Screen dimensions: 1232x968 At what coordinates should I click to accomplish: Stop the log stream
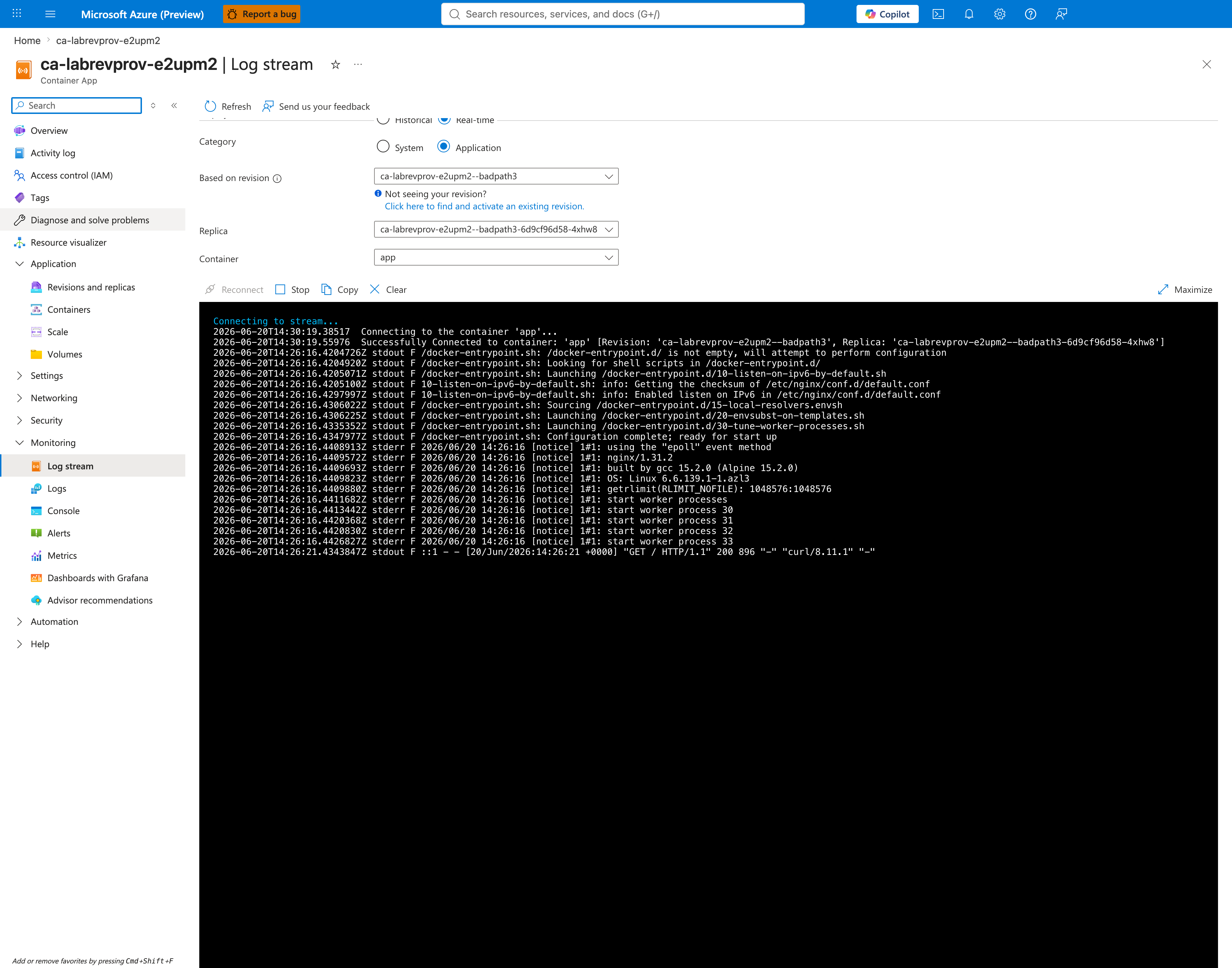[292, 290]
